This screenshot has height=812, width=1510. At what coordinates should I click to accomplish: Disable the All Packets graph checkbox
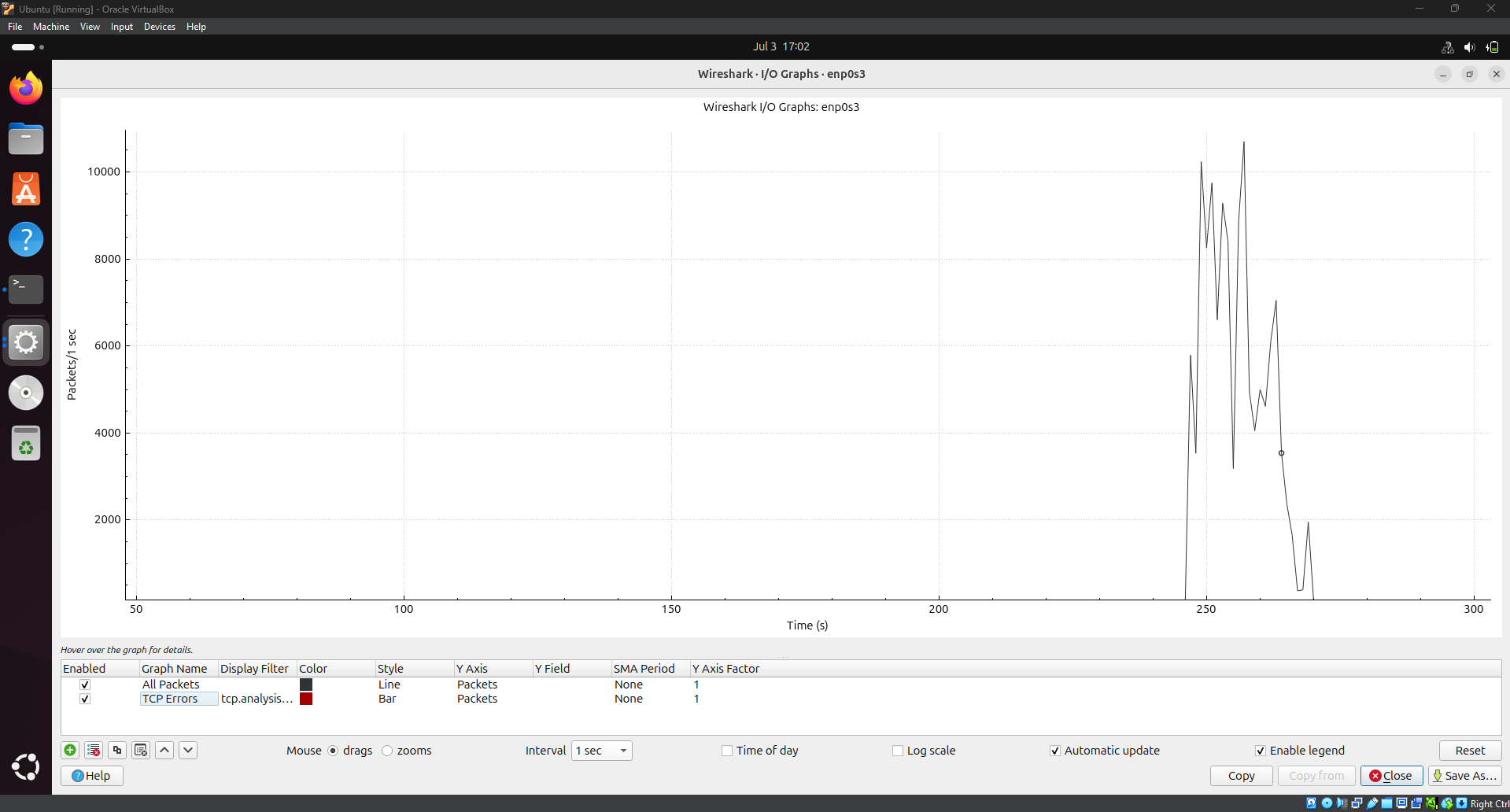(85, 685)
